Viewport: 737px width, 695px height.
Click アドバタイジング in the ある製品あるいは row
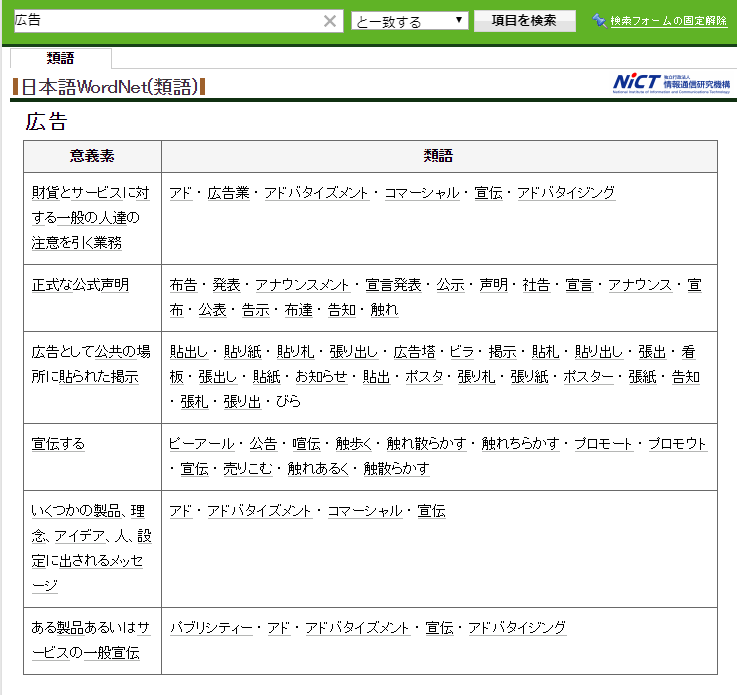click(x=517, y=627)
